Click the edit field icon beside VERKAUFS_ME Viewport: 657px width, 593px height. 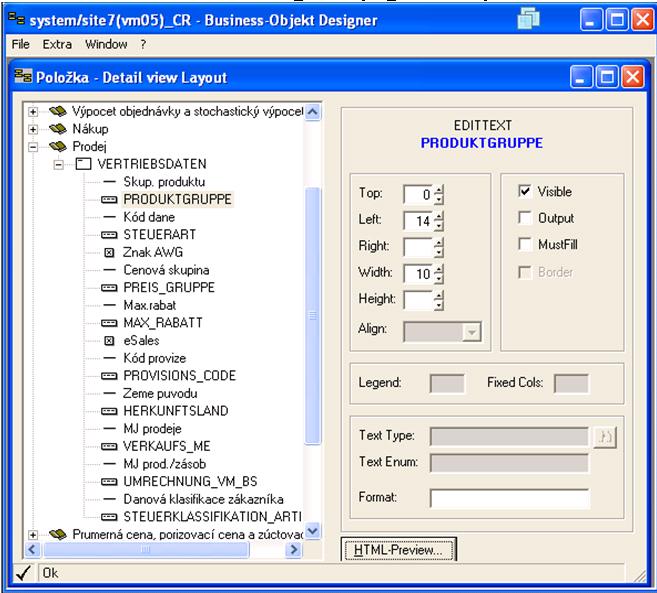pyautogui.click(x=109, y=446)
